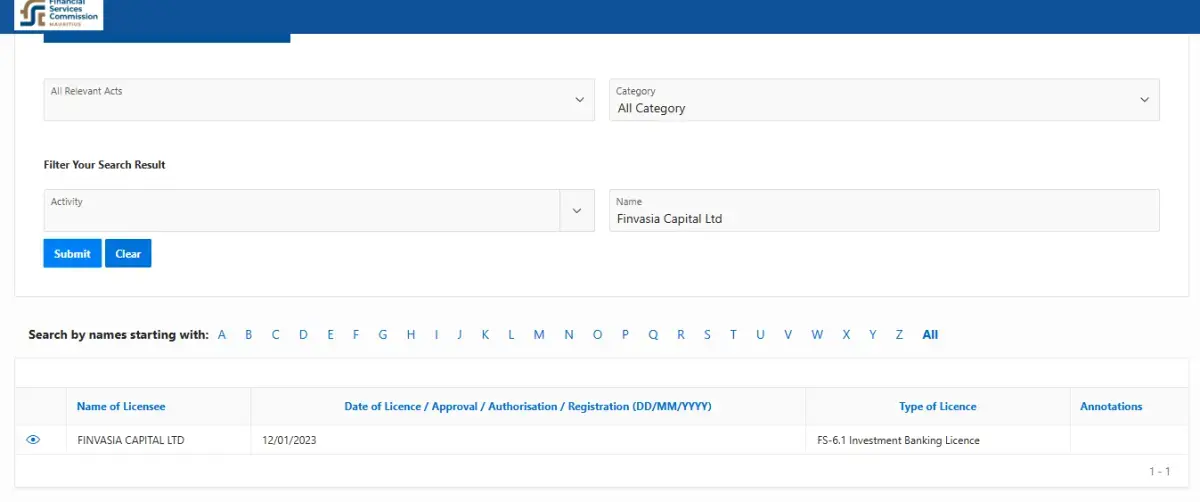Filter names starting with E

tap(330, 335)
